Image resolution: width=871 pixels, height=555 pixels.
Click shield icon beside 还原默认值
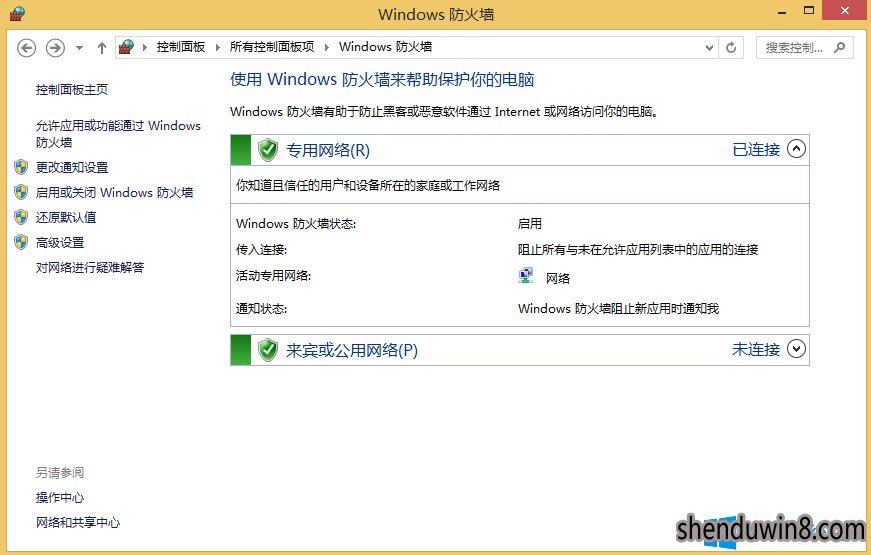coord(21,217)
